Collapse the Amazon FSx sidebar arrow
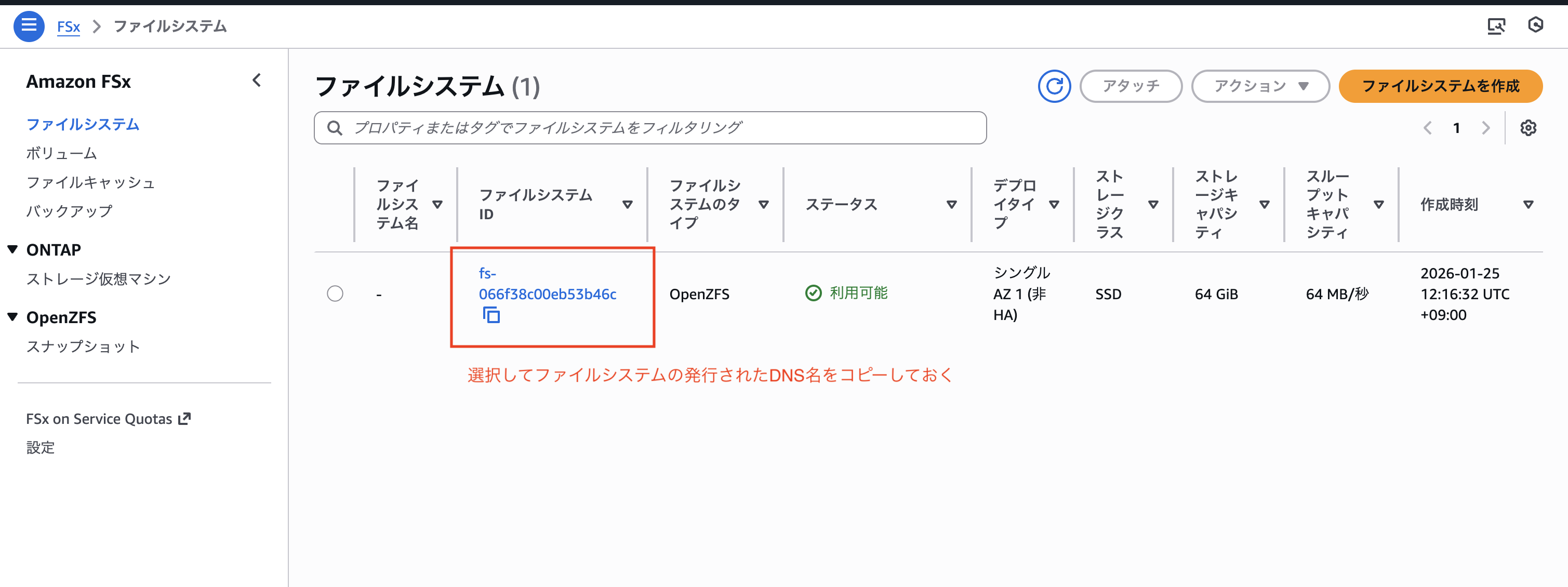This screenshot has height=587, width=1568. [x=257, y=81]
